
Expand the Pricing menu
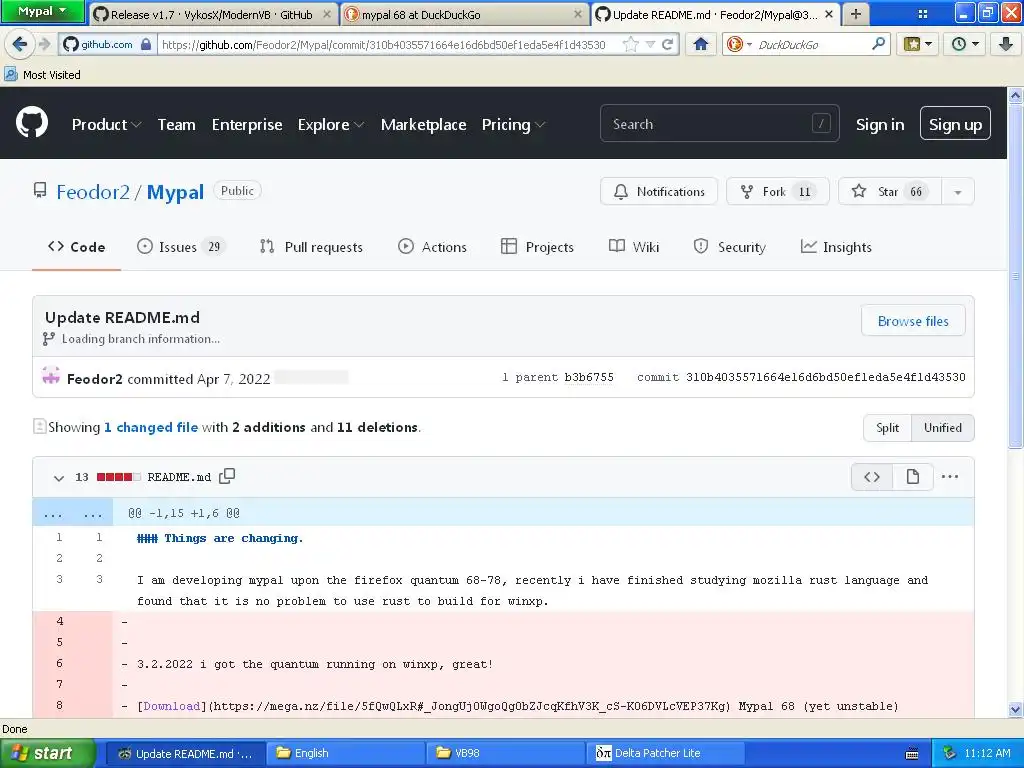[x=513, y=124]
